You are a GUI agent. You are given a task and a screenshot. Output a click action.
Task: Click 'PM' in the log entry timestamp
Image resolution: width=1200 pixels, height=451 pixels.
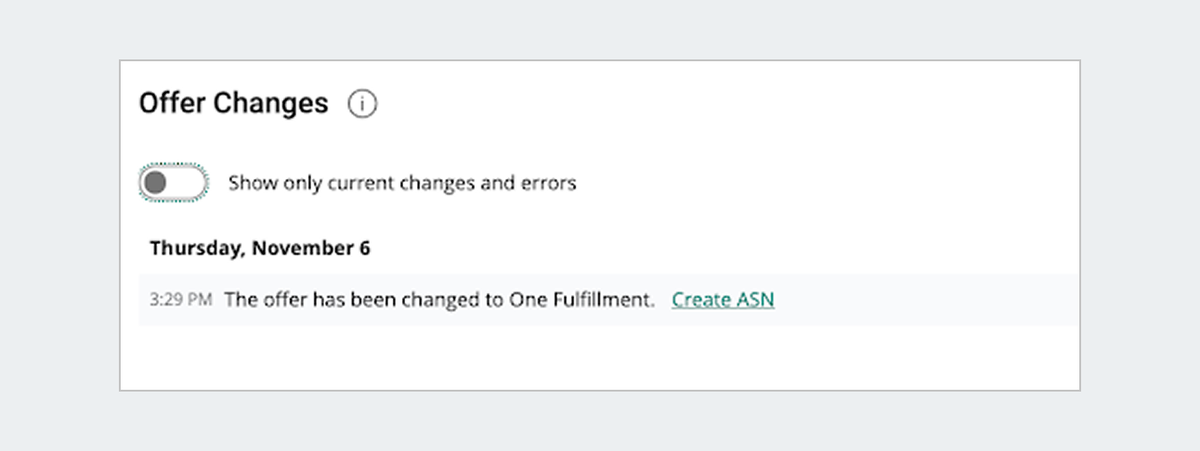199,299
